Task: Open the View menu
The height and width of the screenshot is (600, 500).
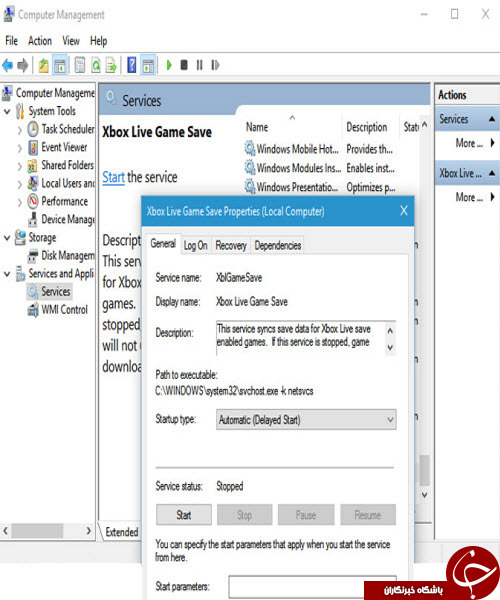Action: point(71,41)
